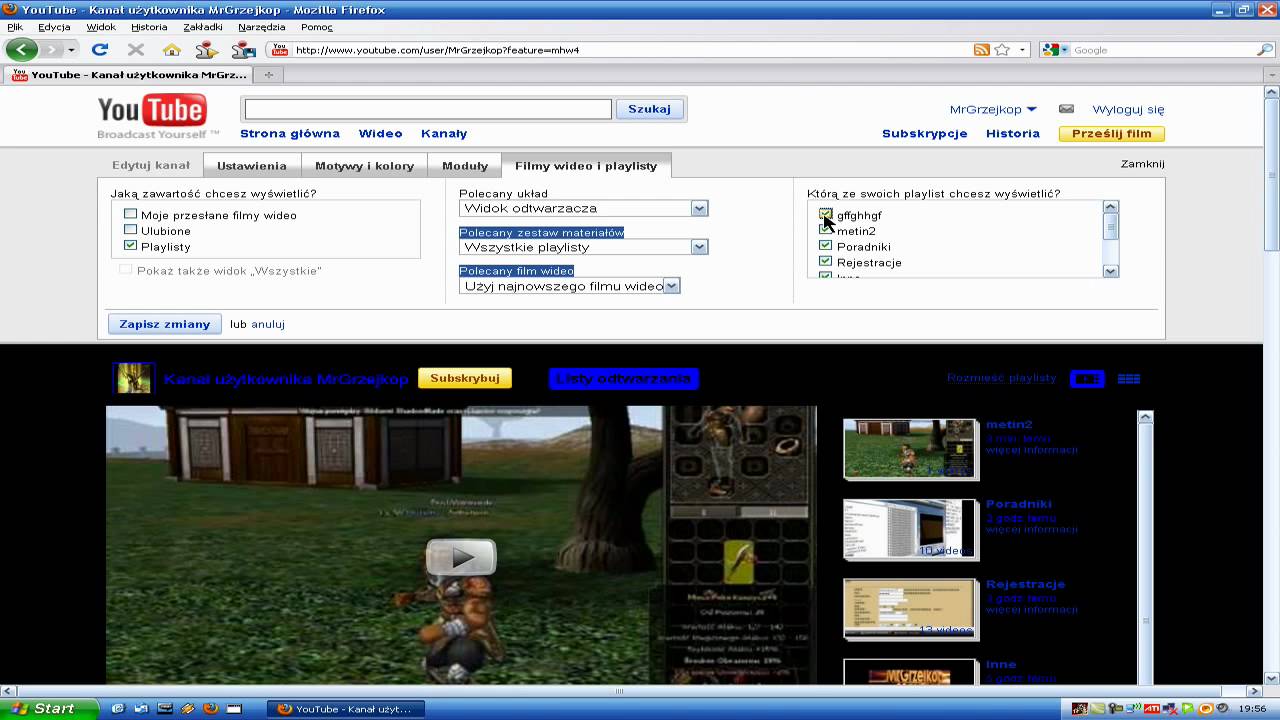Uncheck the metin2 playlist checkbox

[x=825, y=230]
